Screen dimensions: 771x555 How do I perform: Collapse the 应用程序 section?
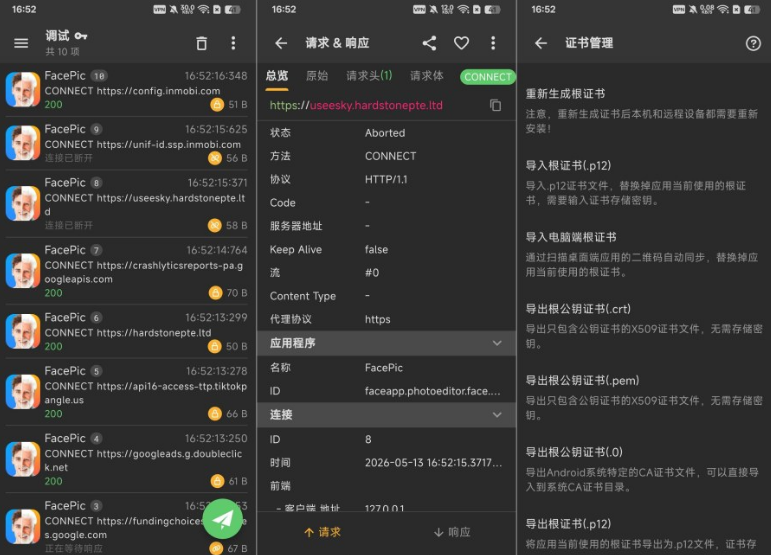coord(386,343)
